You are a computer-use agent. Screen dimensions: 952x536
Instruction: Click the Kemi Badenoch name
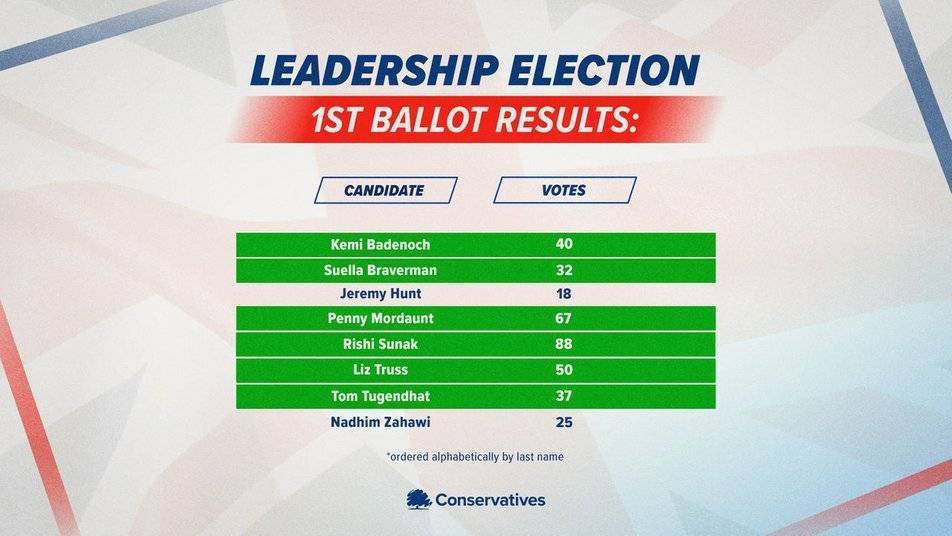[x=381, y=245]
